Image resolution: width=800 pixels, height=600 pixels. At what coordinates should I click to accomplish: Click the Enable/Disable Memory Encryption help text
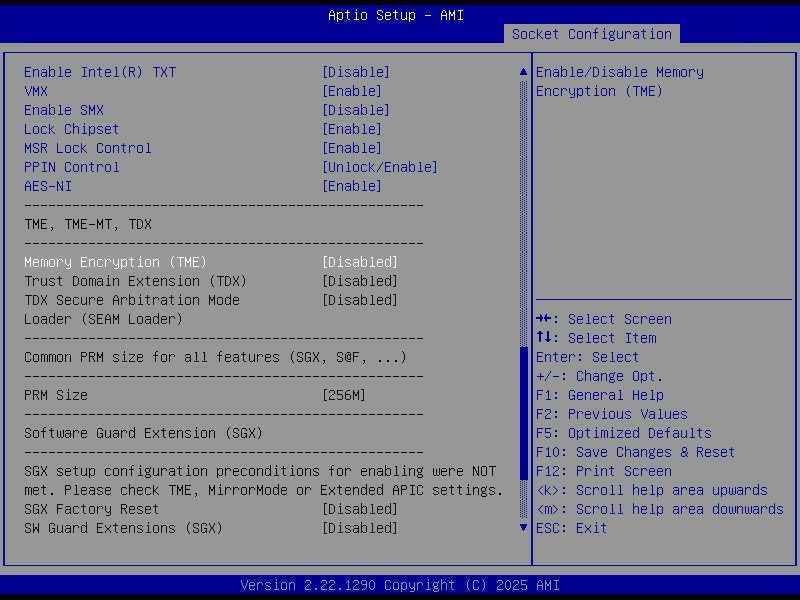tap(620, 82)
